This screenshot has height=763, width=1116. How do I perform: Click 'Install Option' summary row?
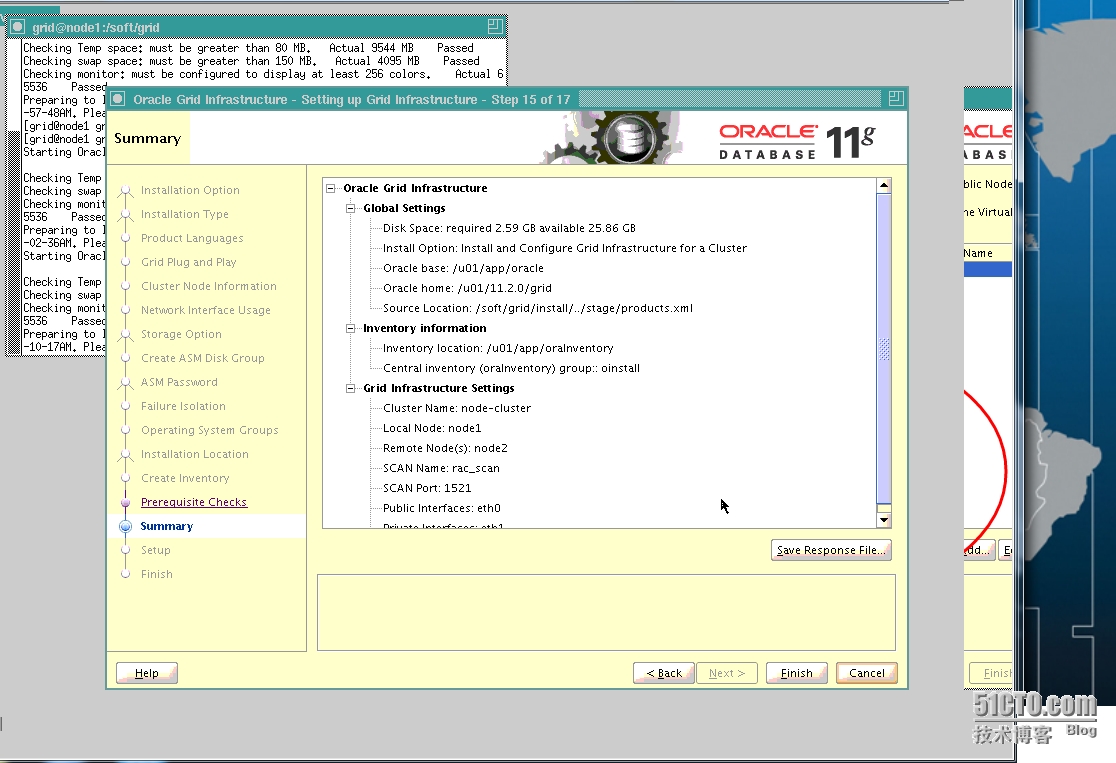tap(564, 248)
